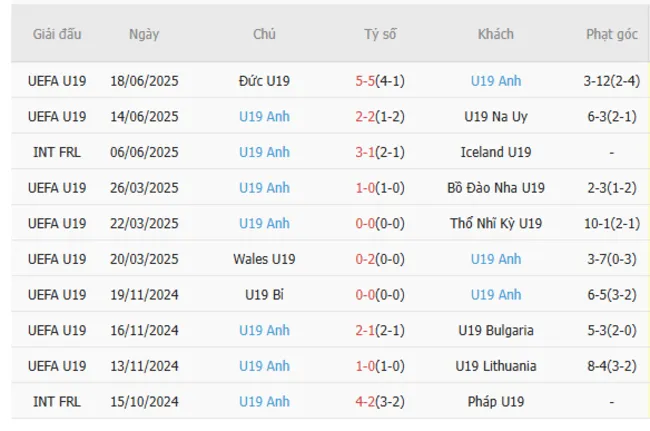The image size is (650, 431).
Task: Select the U19 Bỉ home team
Action: [265, 294]
